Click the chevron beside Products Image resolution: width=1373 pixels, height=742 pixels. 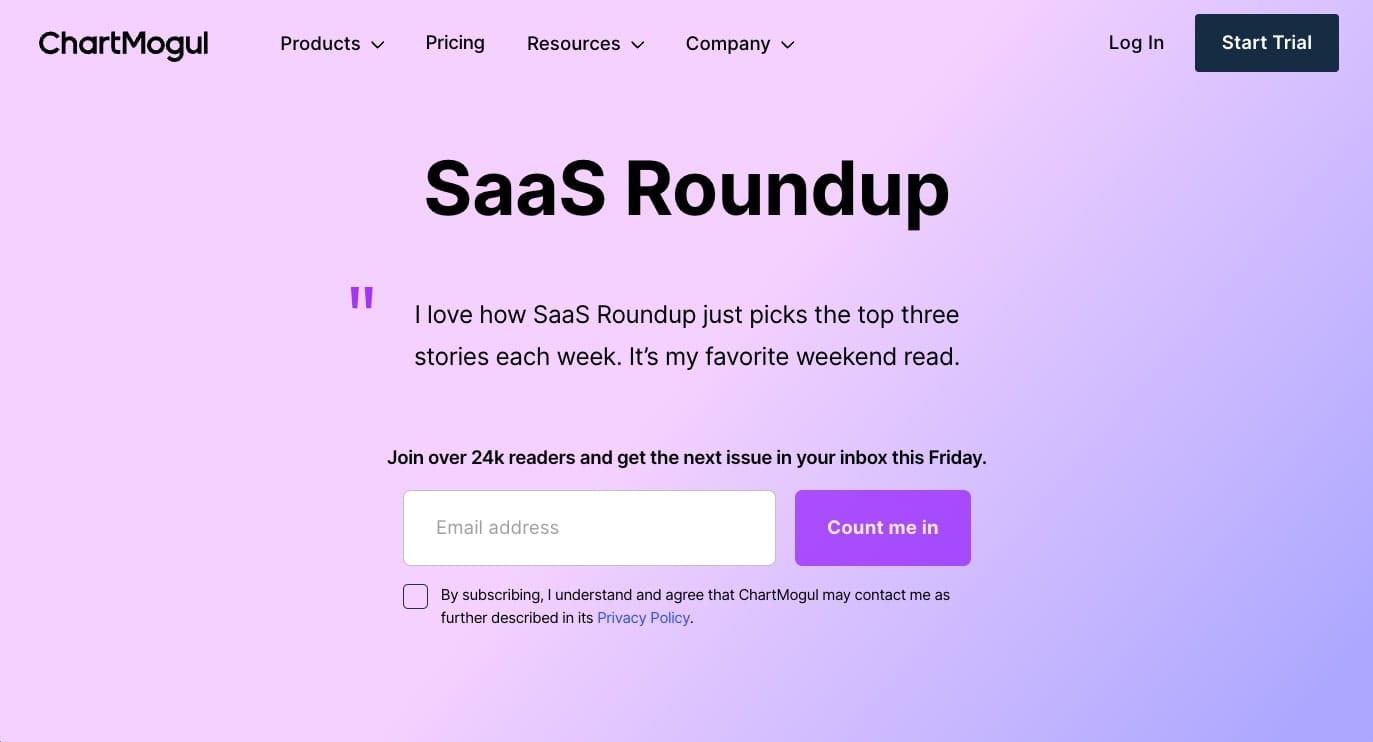[x=378, y=44]
